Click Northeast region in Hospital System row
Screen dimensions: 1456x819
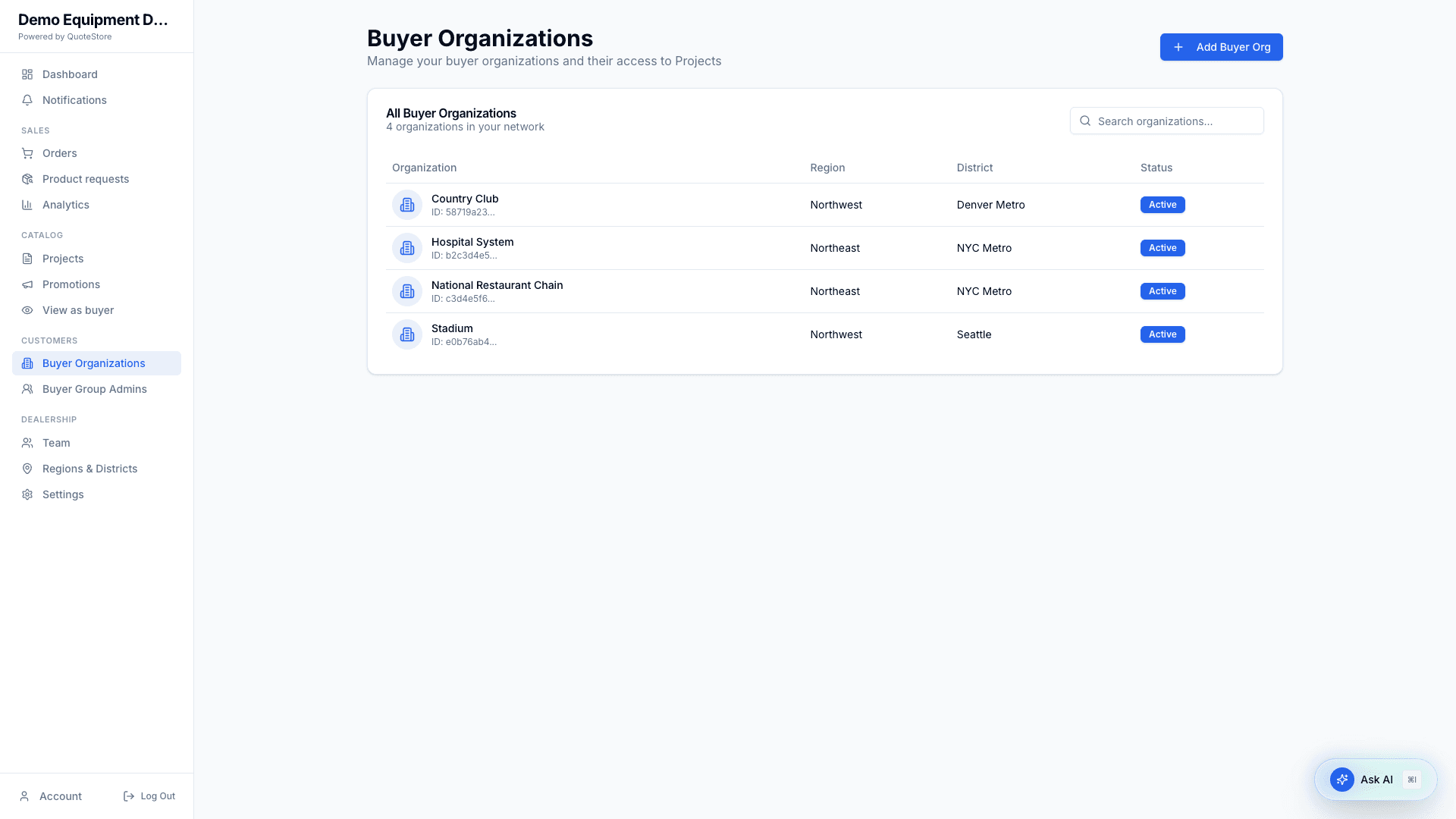(835, 248)
